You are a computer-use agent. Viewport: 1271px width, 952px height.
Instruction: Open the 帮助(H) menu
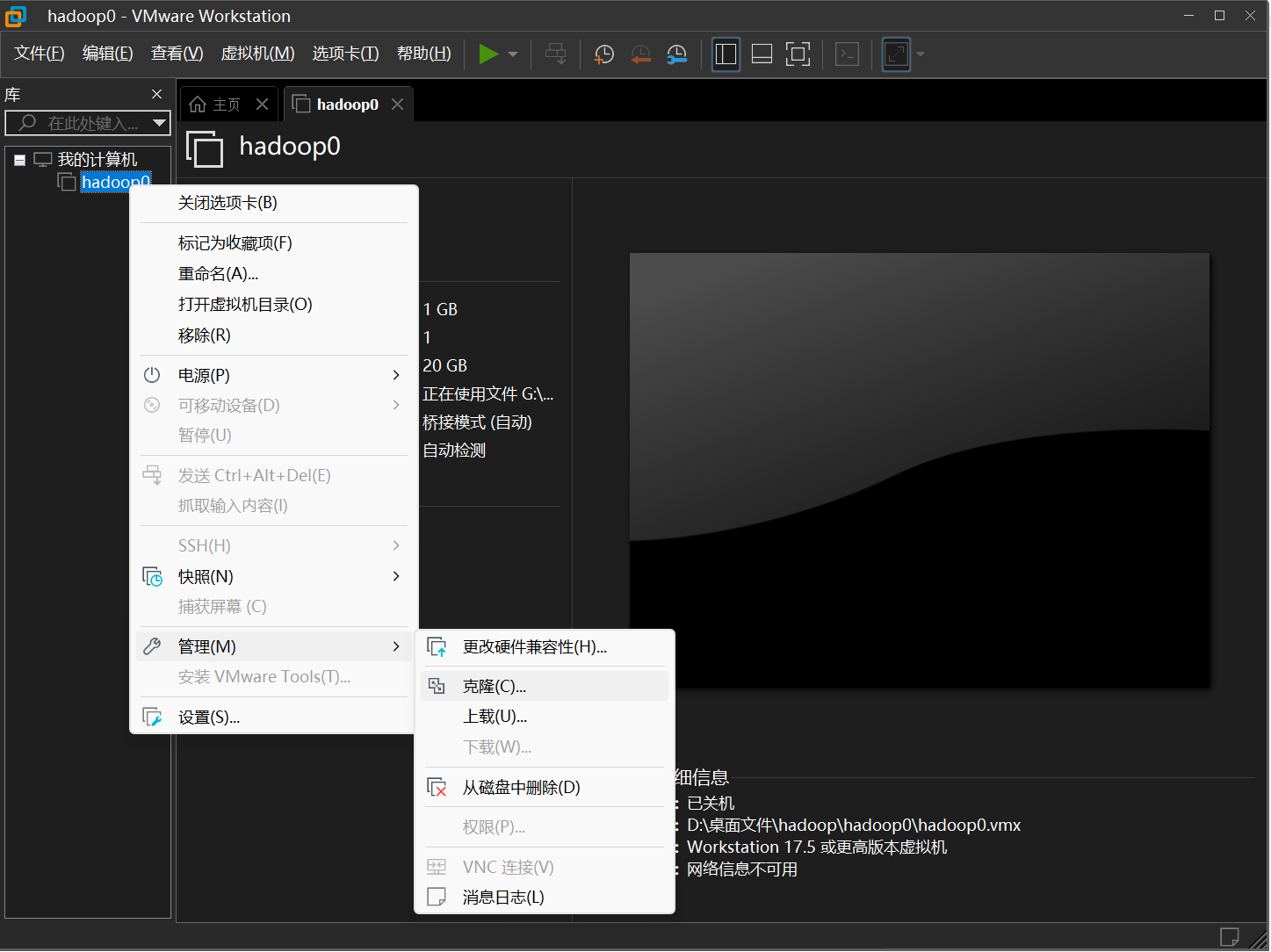(x=424, y=54)
